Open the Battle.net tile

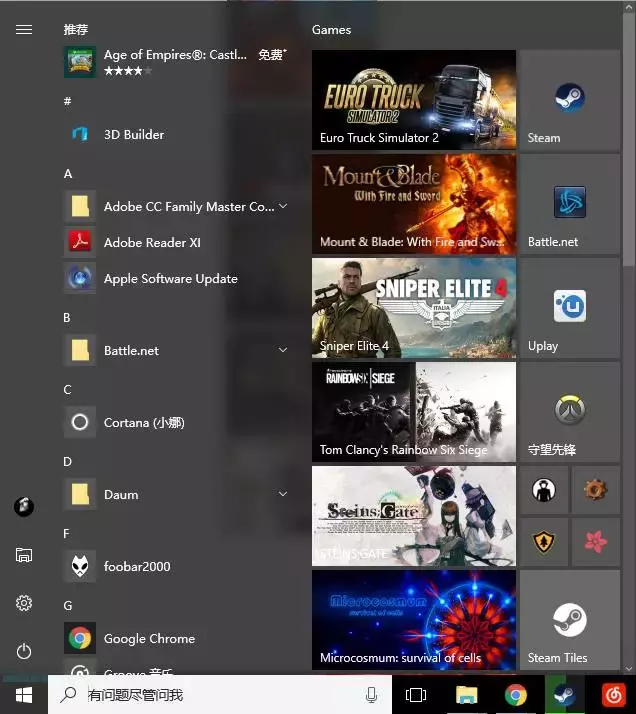click(x=570, y=204)
